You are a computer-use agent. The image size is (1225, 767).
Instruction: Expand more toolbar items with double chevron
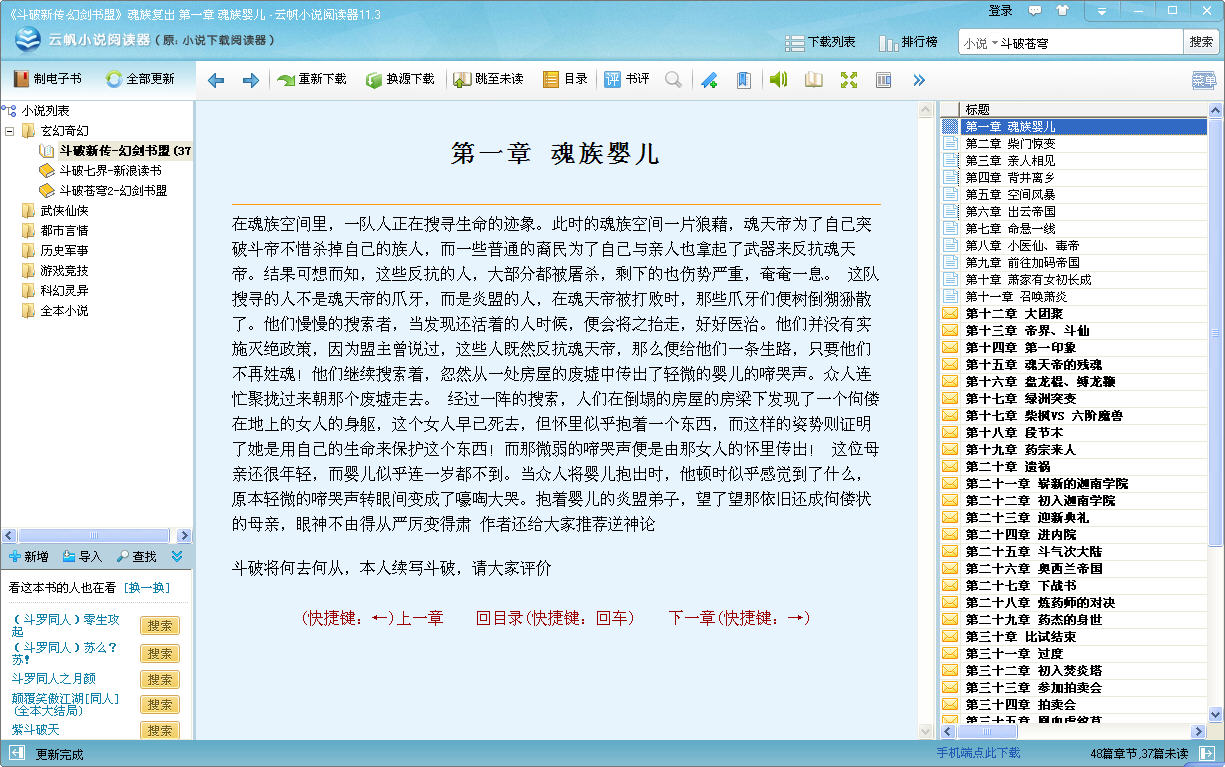(919, 80)
